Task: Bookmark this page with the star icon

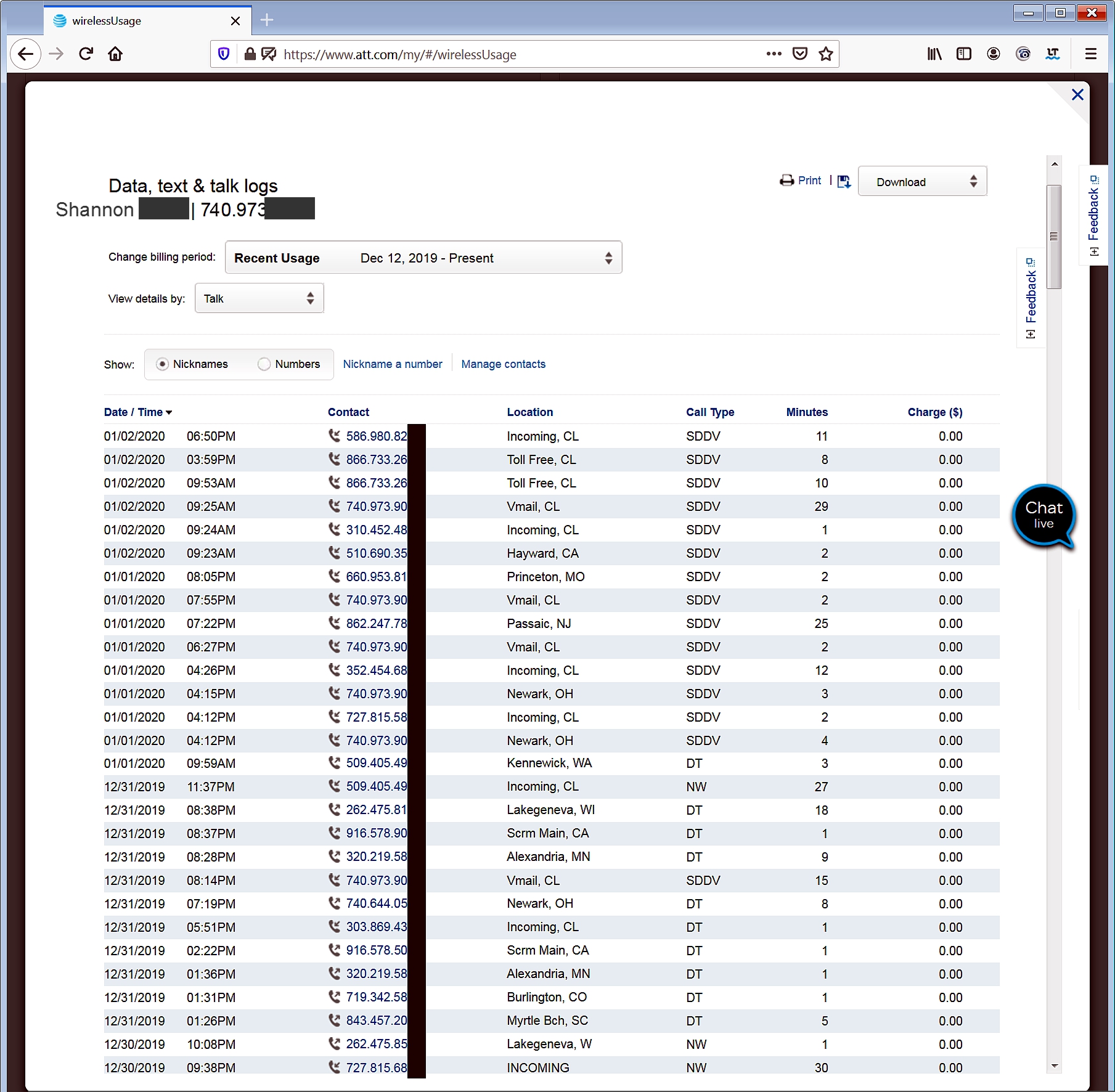Action: 826,54
